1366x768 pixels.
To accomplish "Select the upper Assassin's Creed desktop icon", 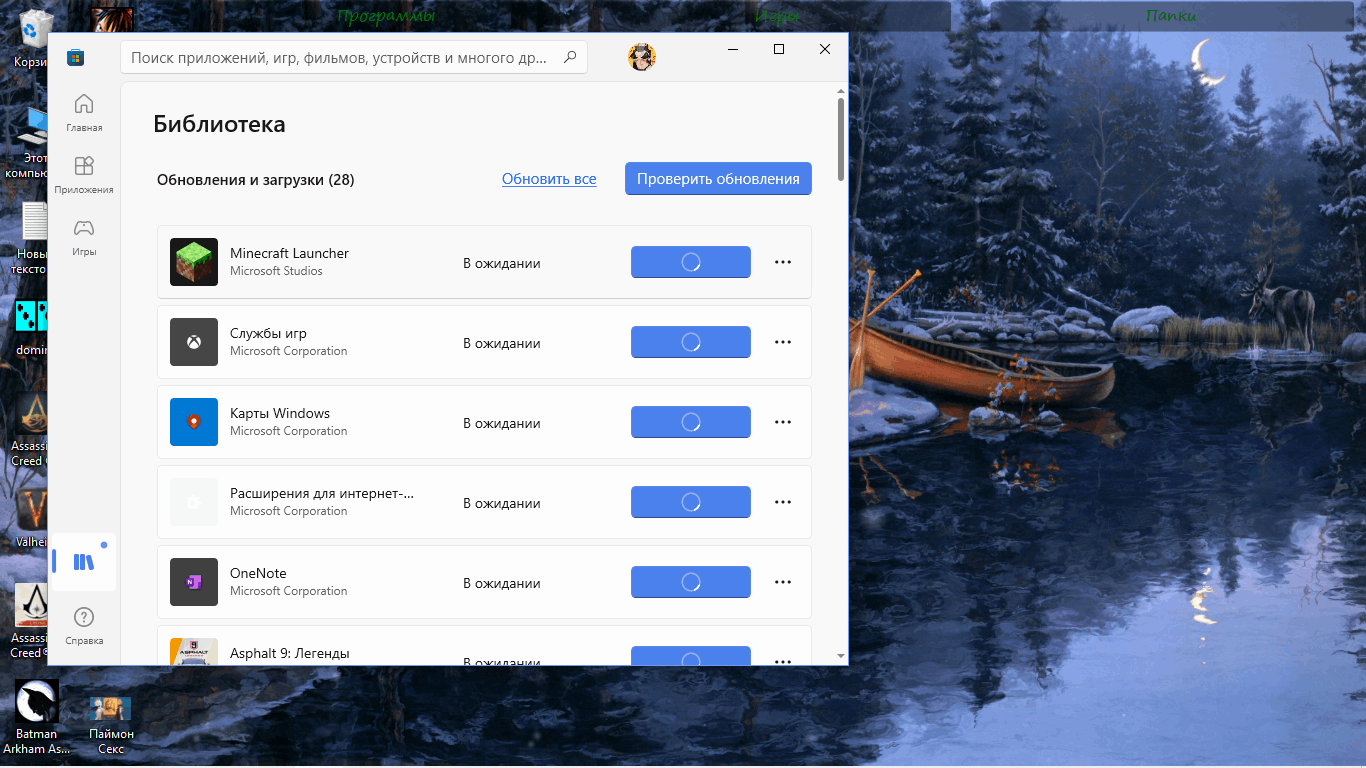I will 29,430.
